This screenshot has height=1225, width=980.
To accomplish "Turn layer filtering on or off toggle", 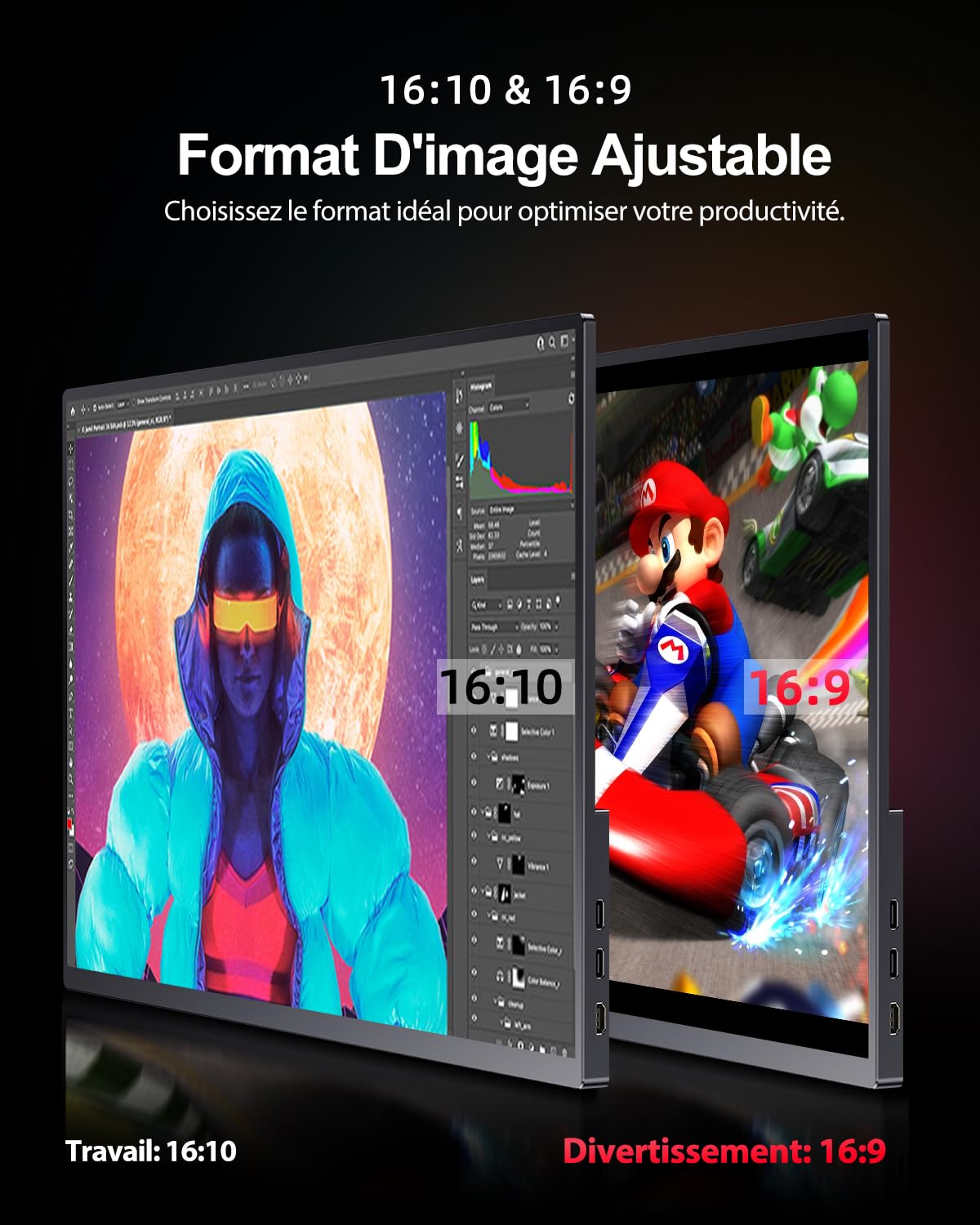I will coord(558,599).
